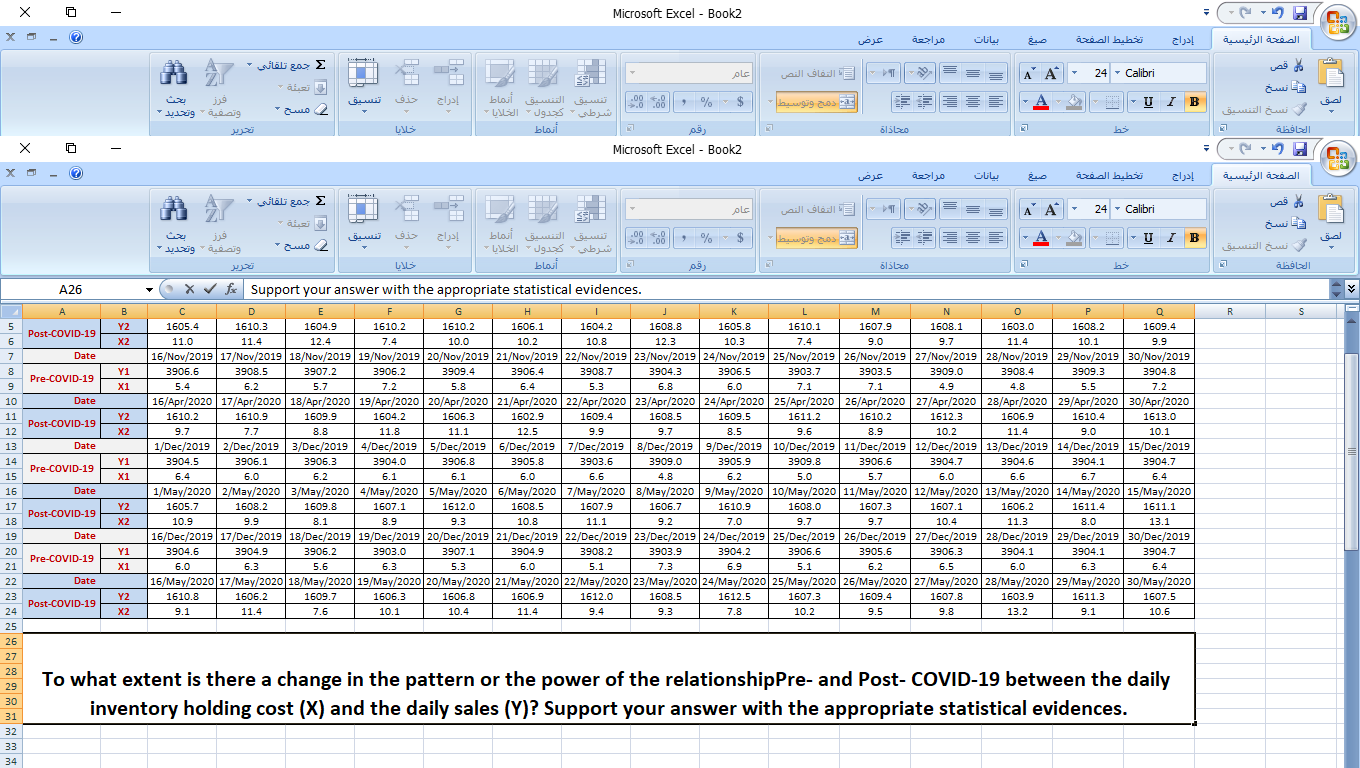Viewport: 1360px width, 768px height.
Task: Click the blue Help question mark in the lower ribbon
Action: (x=76, y=173)
